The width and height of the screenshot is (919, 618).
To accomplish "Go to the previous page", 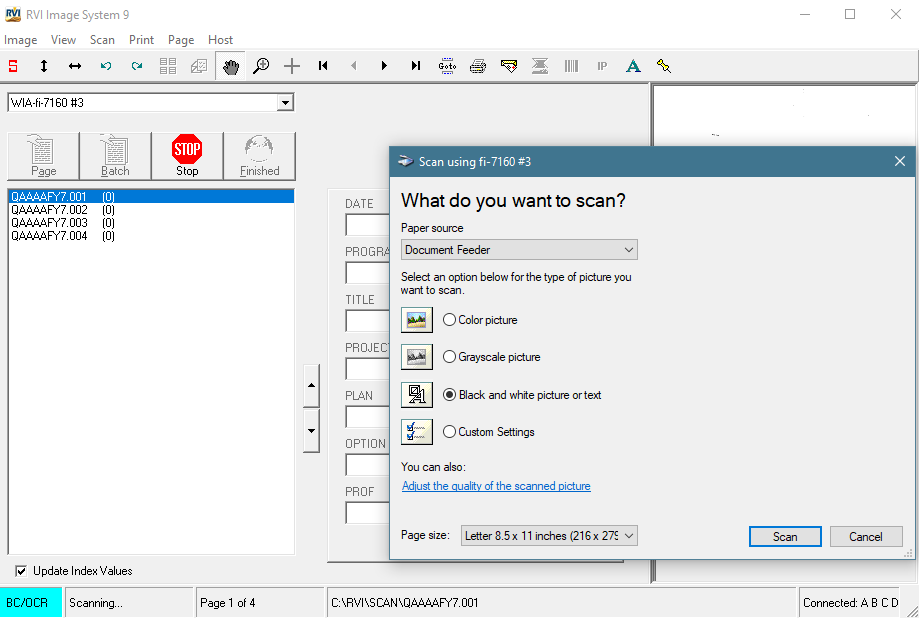I will pyautogui.click(x=354, y=66).
